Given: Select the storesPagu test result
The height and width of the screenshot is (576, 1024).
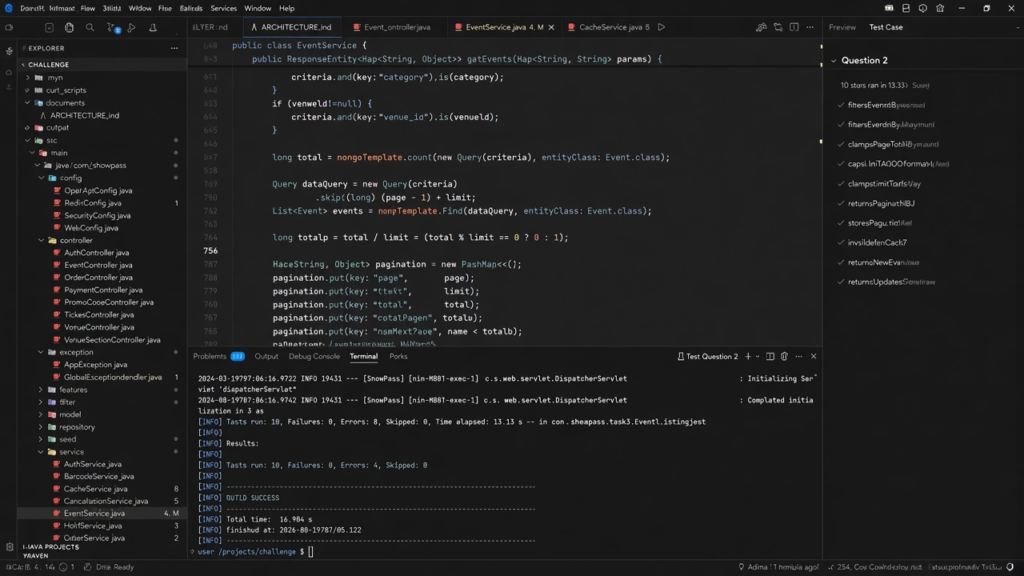Looking at the screenshot, I should [x=880, y=223].
